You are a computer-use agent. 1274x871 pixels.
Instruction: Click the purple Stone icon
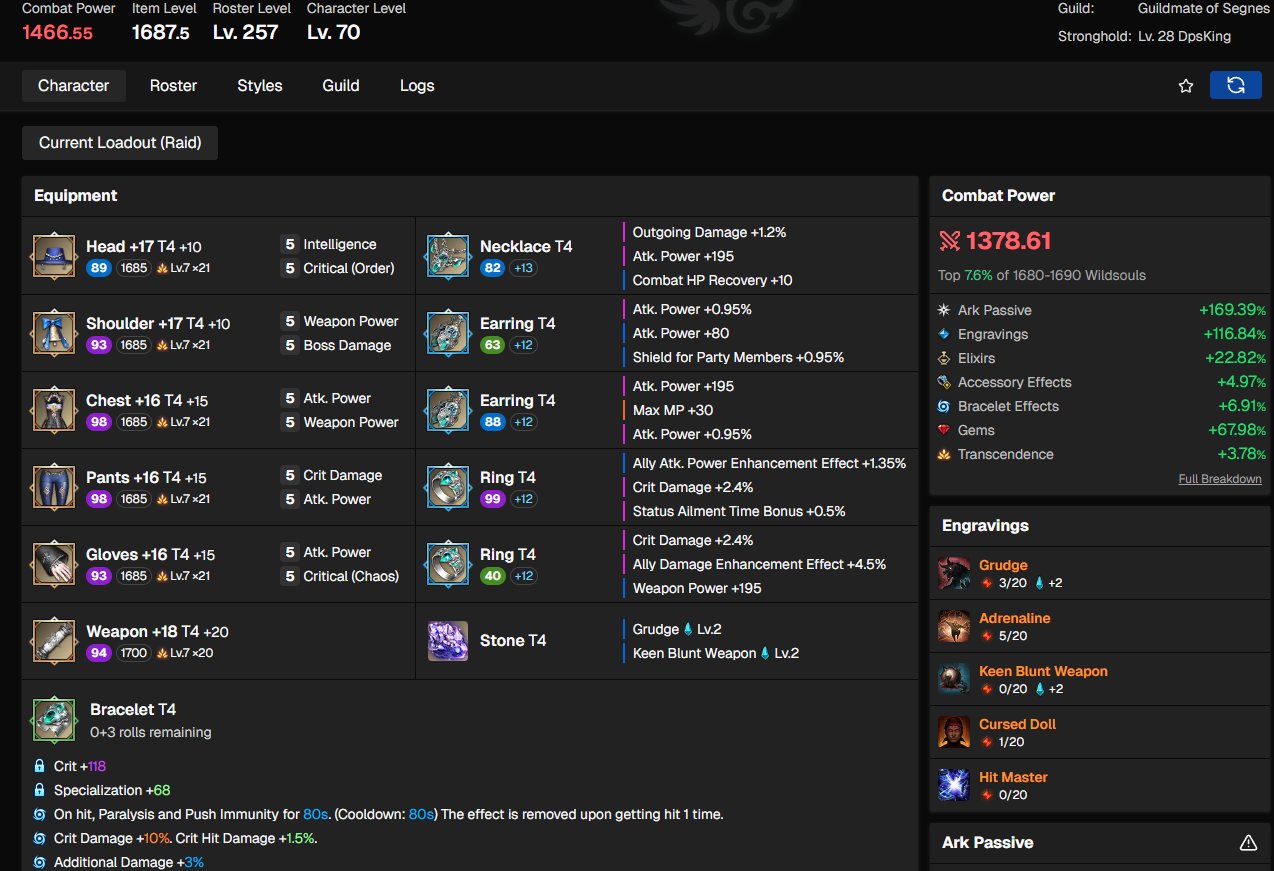447,641
